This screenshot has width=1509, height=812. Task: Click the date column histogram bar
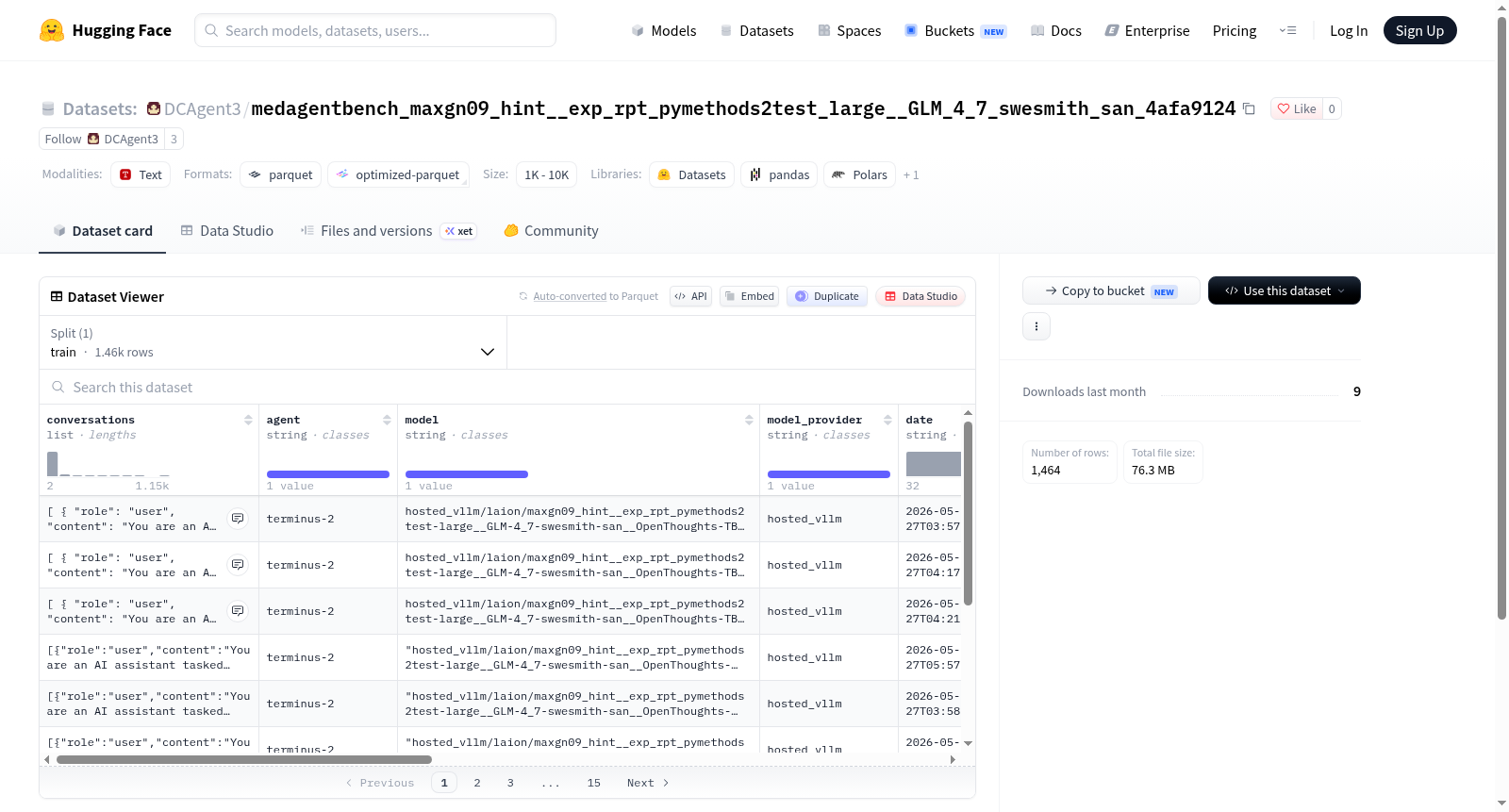(x=933, y=463)
